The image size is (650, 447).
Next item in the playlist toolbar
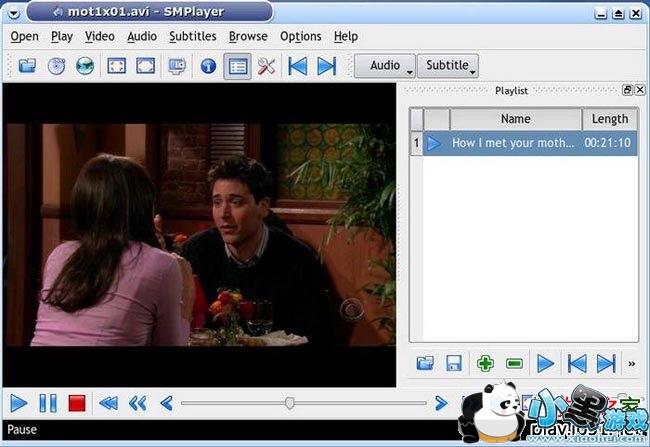coord(606,364)
